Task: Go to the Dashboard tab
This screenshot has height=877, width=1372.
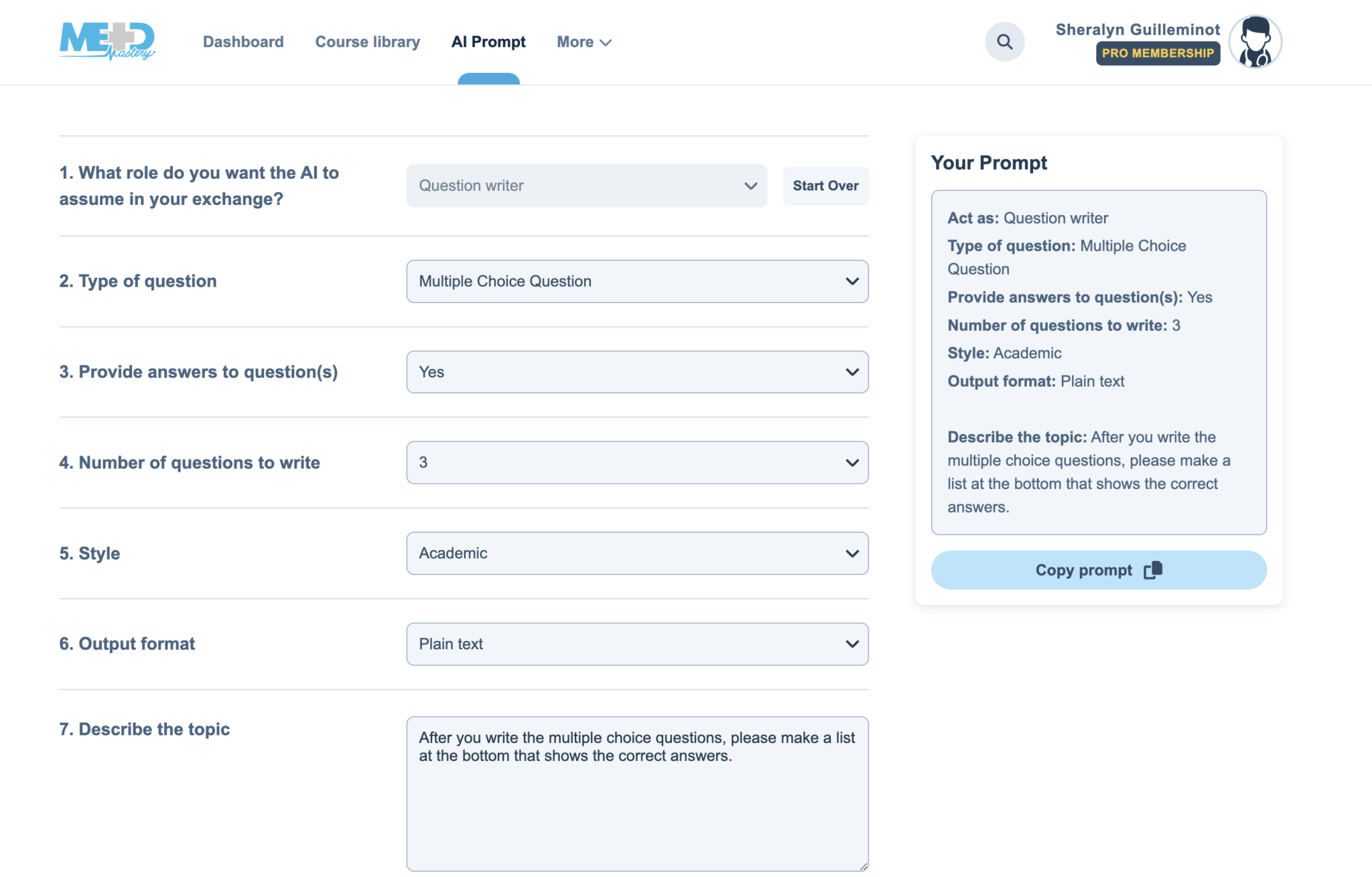Action: pyautogui.click(x=243, y=42)
